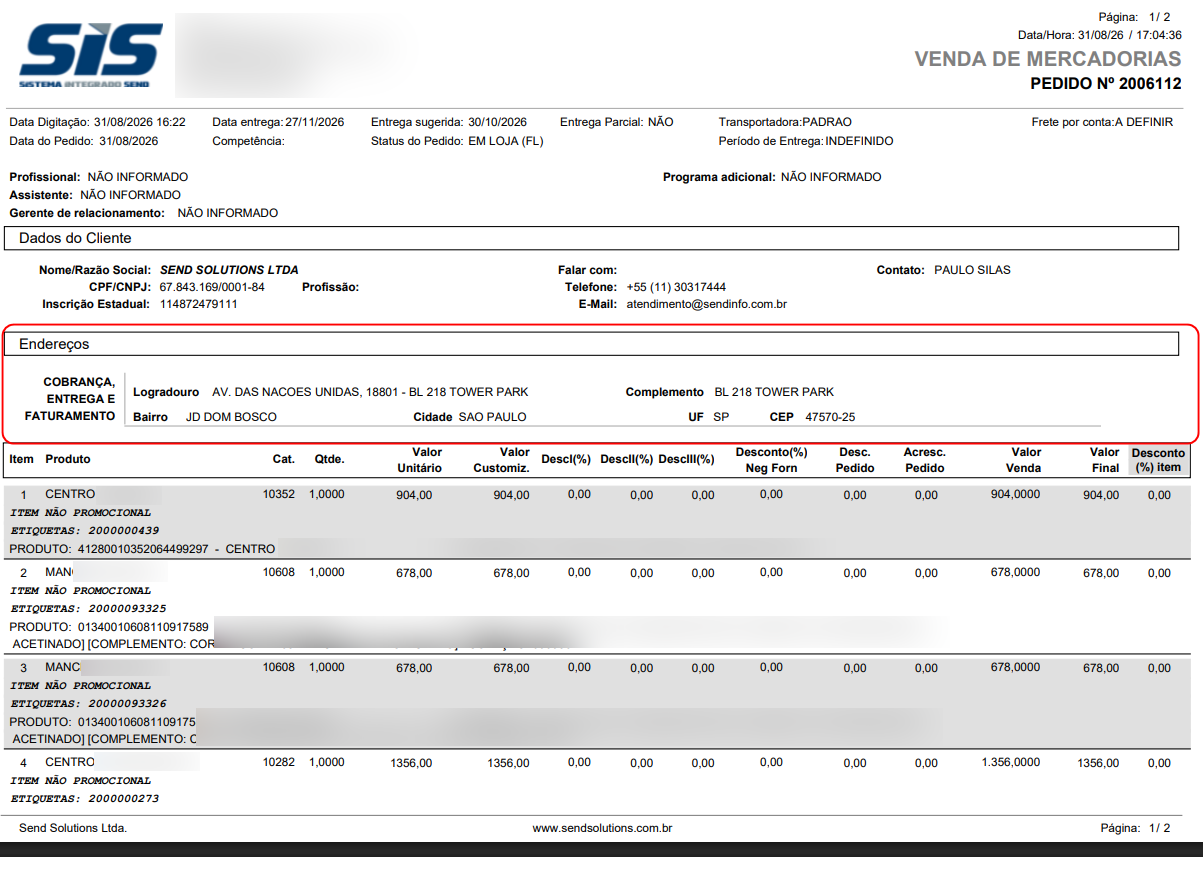Screen dimensions: 1203x878
Task: Click the 'Endereços' section header
Action: tap(592, 344)
